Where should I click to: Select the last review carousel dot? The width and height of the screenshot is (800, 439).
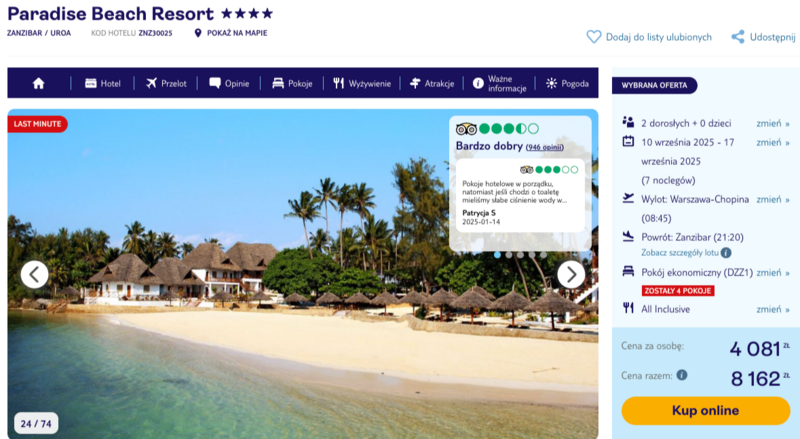[543, 255]
